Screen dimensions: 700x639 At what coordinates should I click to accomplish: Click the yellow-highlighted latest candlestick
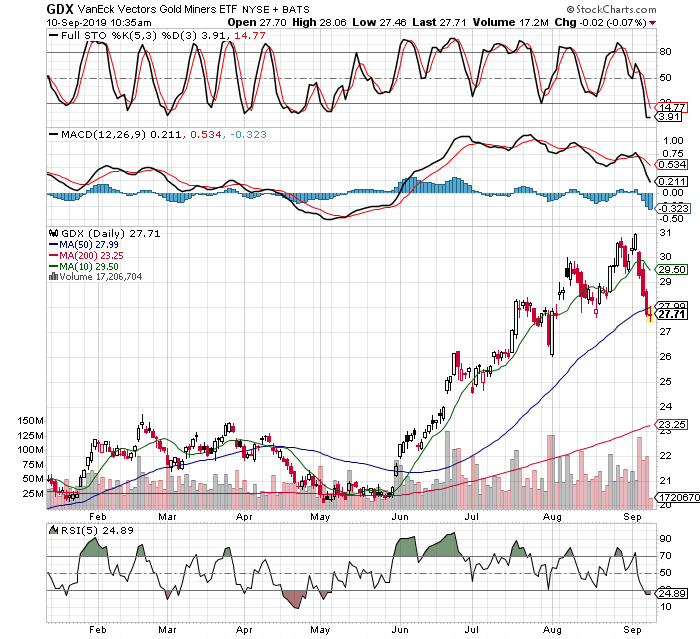[650, 314]
